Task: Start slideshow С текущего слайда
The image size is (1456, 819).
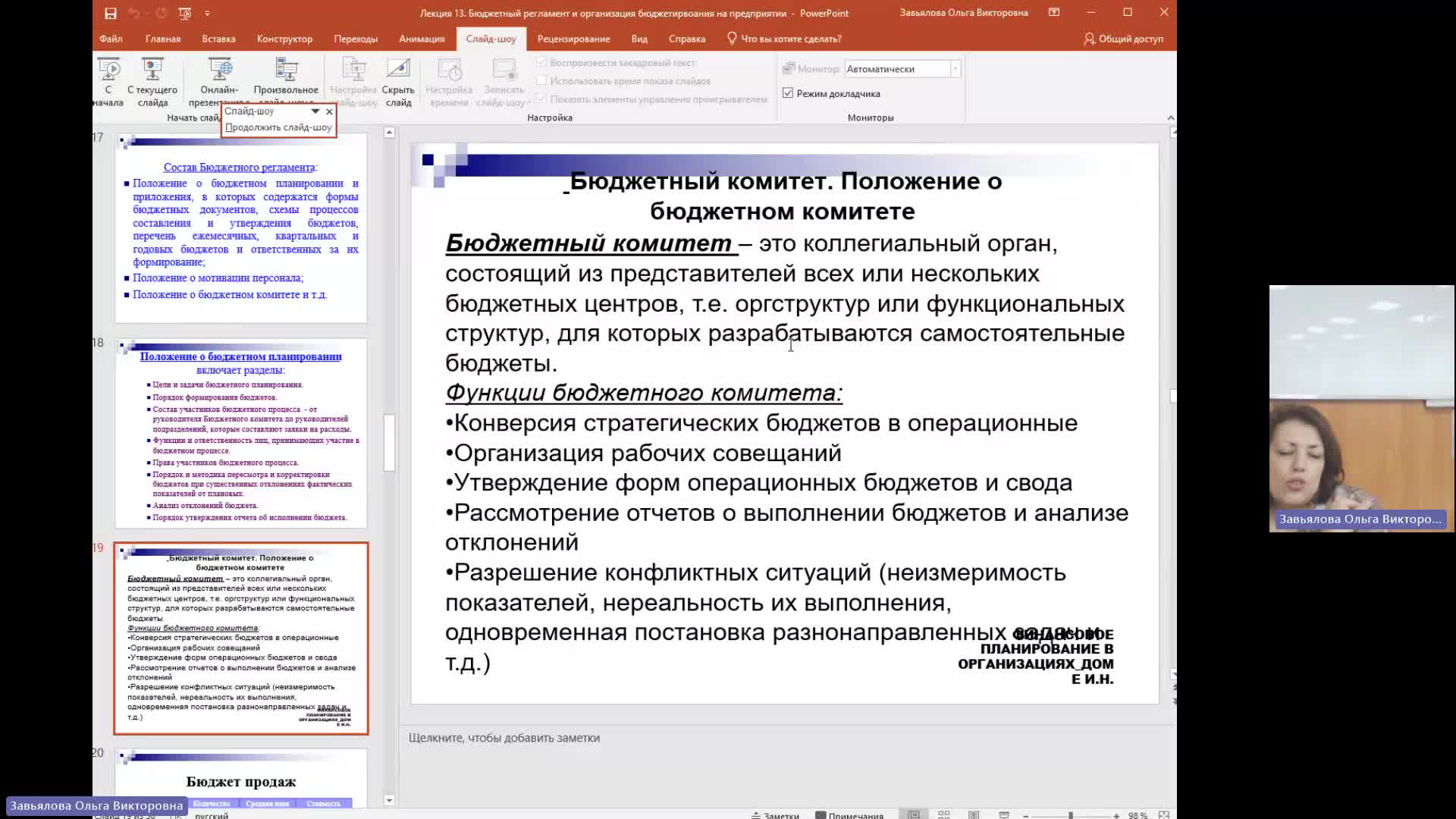Action: [x=152, y=82]
